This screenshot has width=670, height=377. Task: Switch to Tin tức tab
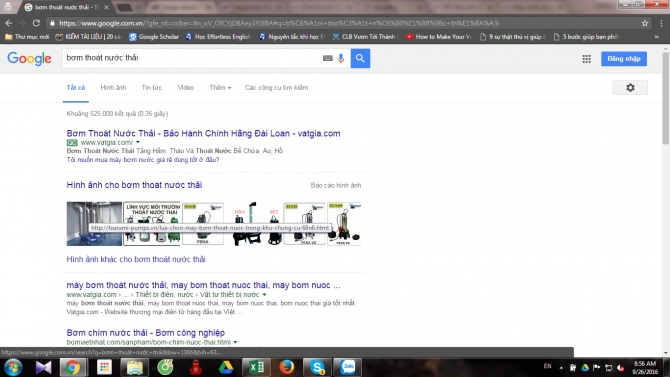coord(152,88)
